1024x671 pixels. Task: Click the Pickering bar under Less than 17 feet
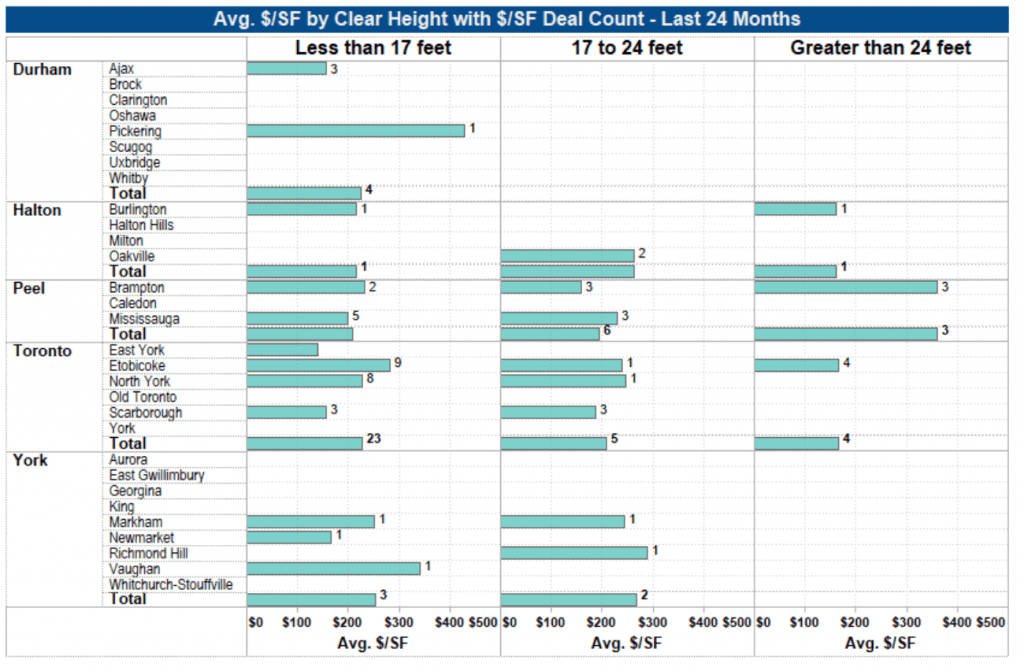356,131
